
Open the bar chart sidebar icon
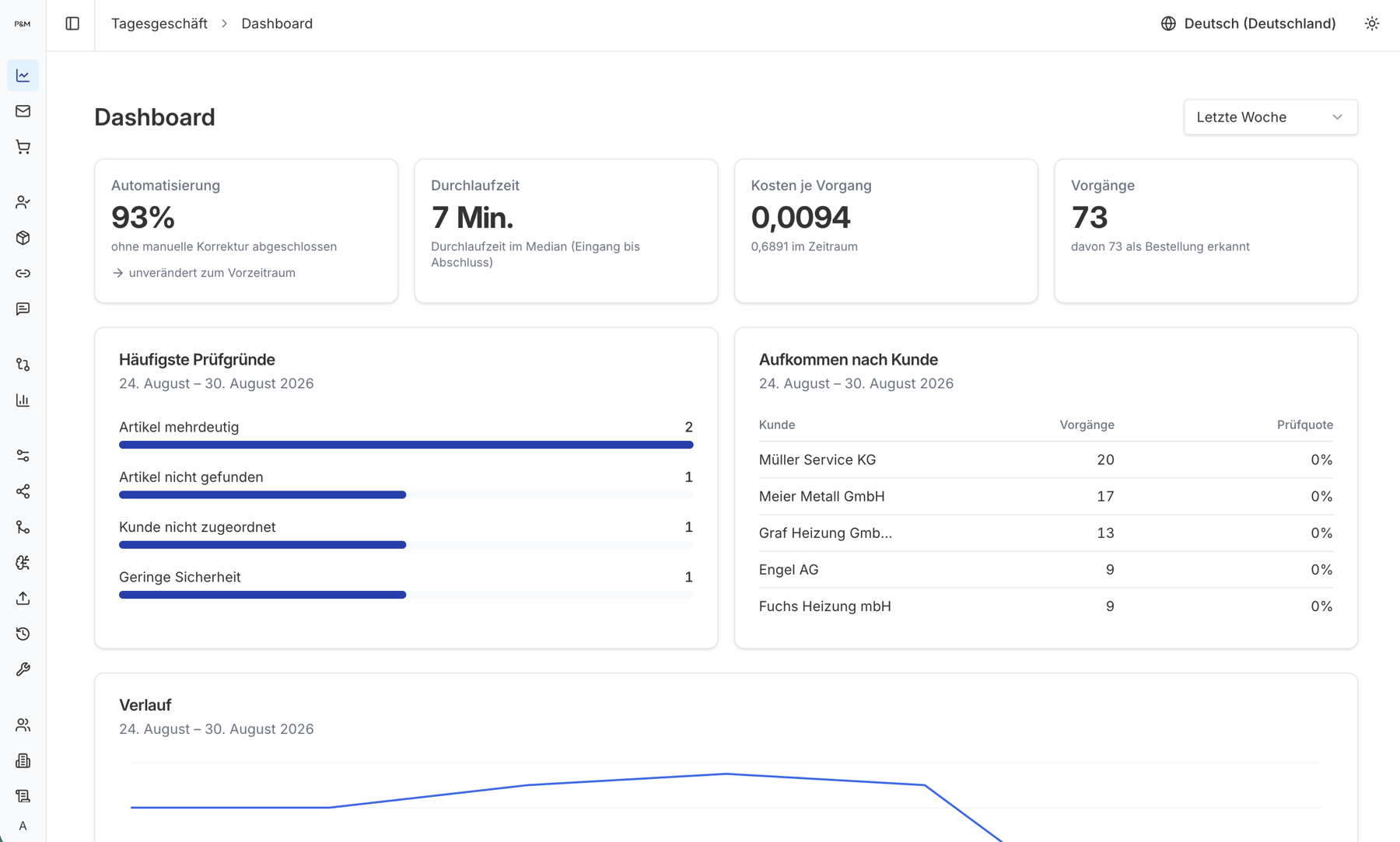(x=23, y=400)
